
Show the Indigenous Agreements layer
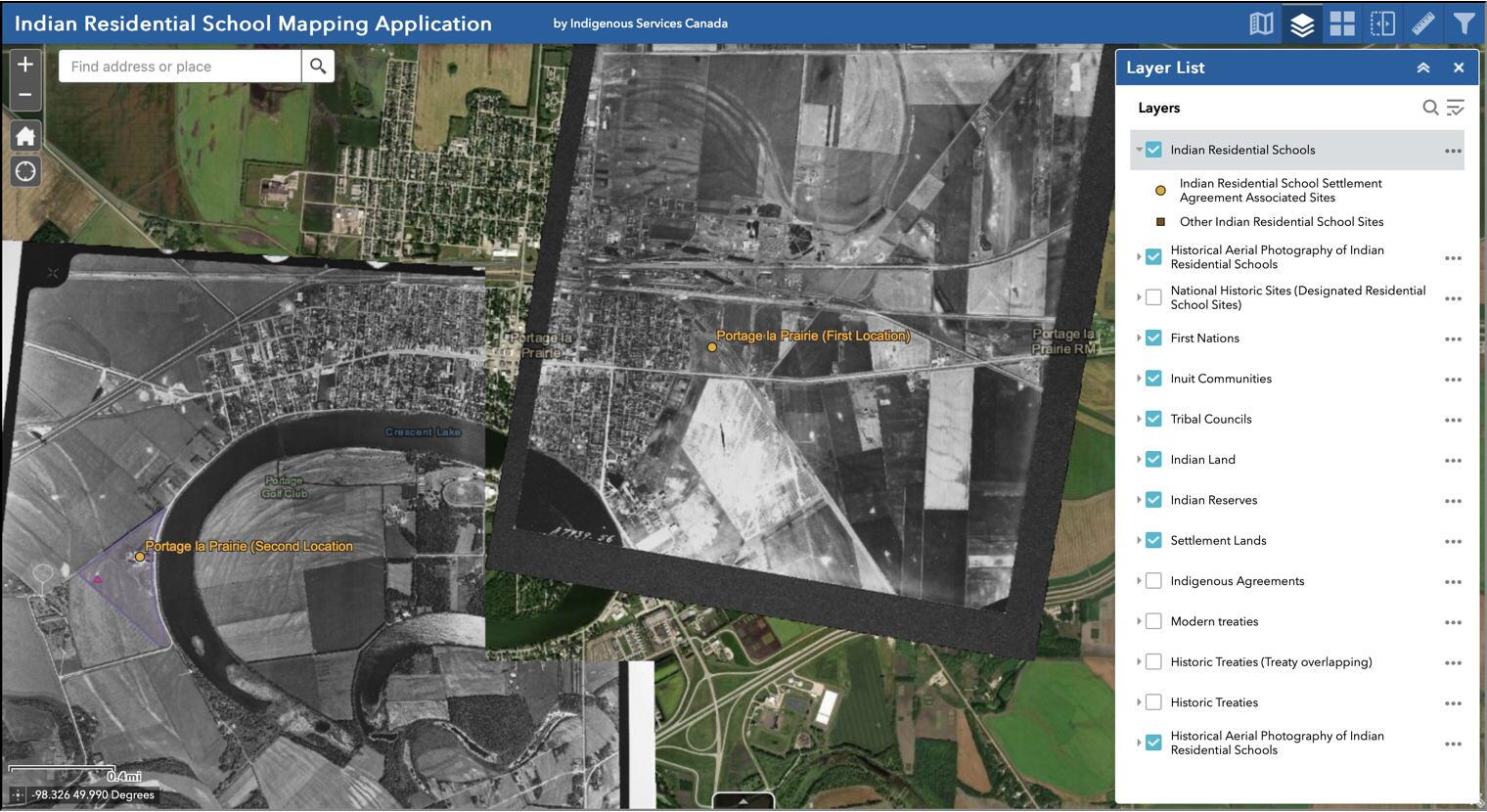[x=1153, y=581]
